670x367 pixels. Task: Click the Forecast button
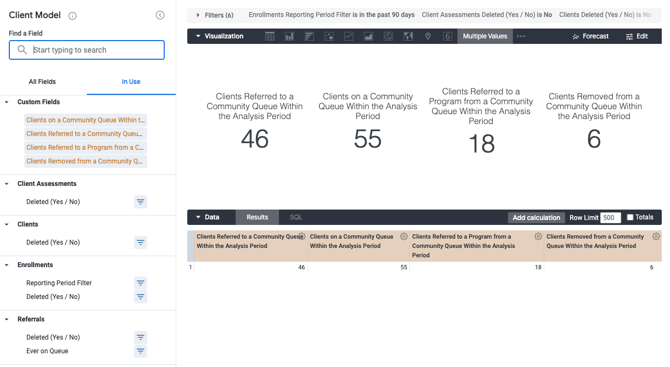coord(591,36)
